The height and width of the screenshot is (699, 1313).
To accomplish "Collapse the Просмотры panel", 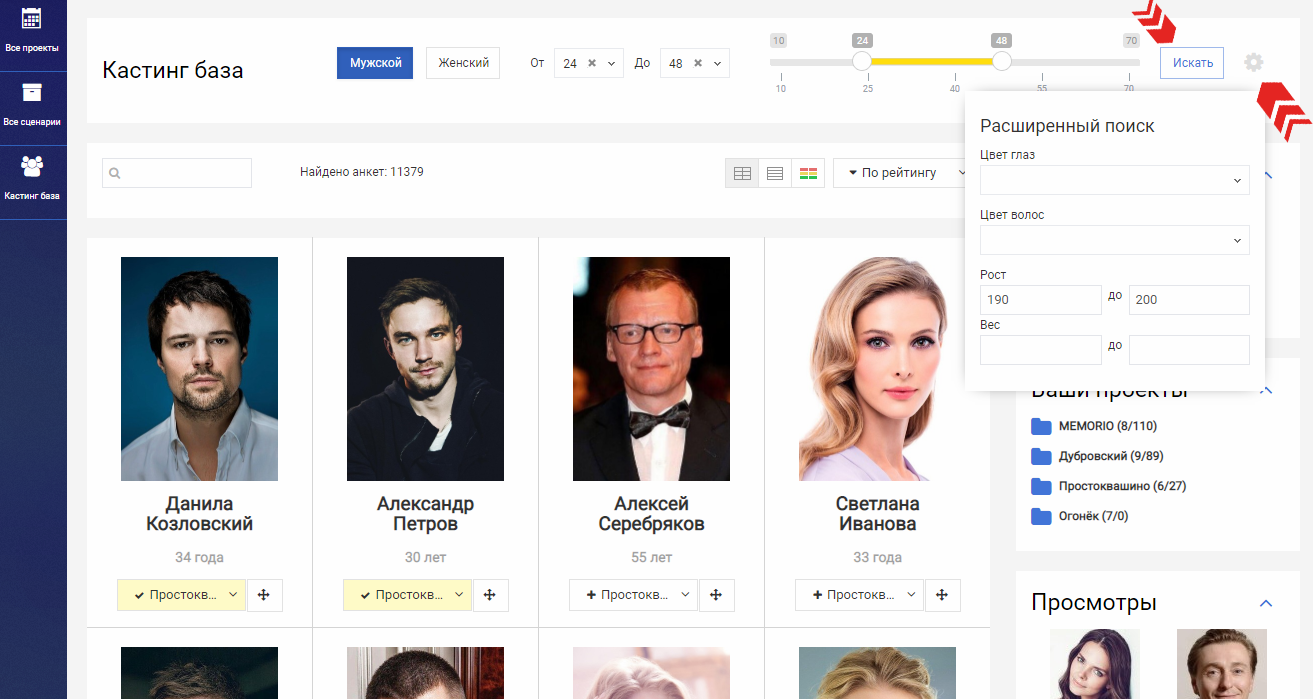I will point(1266,603).
